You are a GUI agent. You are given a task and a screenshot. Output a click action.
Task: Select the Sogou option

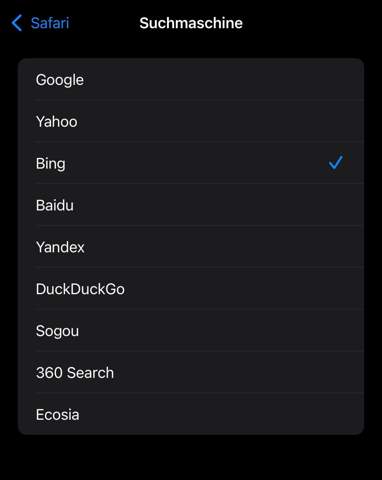click(x=191, y=331)
